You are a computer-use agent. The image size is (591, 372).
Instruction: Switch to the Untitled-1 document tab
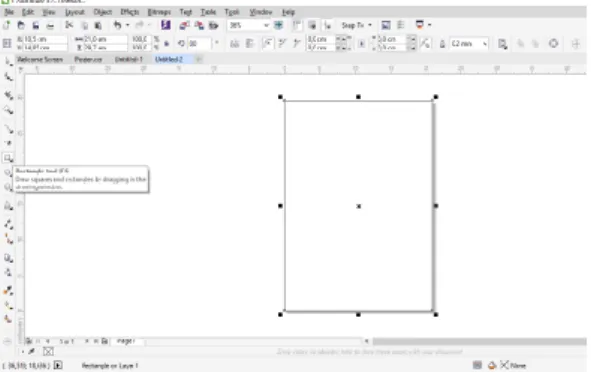(129, 60)
